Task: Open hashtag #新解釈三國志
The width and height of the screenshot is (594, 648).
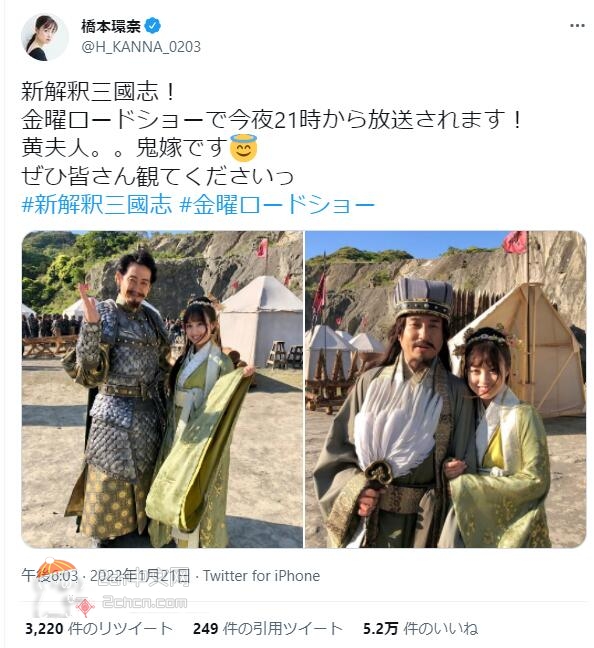Action: coord(97,205)
